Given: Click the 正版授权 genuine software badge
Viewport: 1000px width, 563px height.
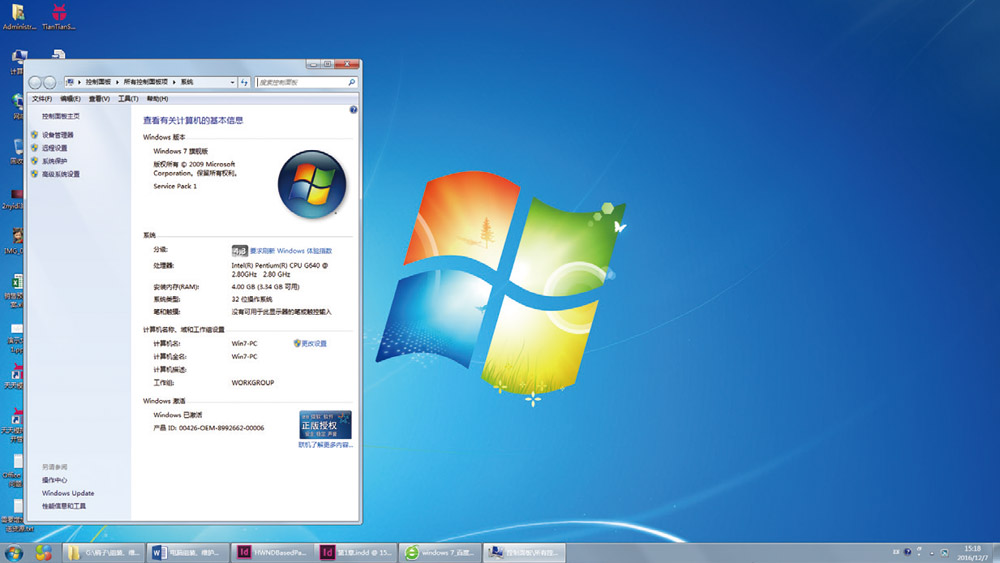Looking at the screenshot, I should (325, 425).
